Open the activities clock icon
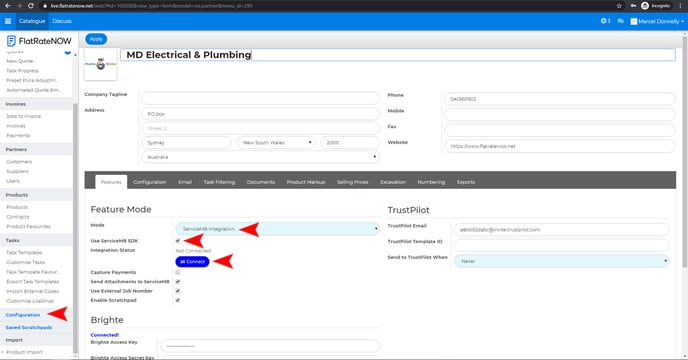 tap(606, 21)
